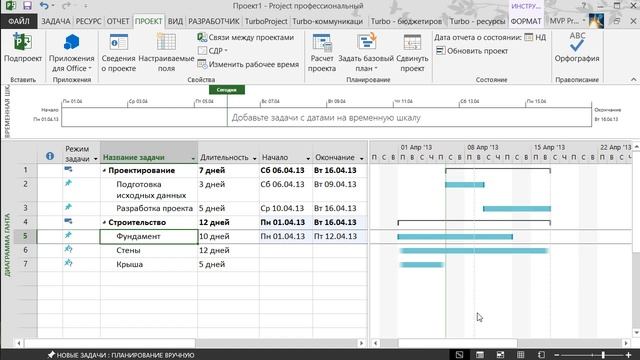640x360 pixels.
Task: Open the Help question mark icon
Action: 583,6
